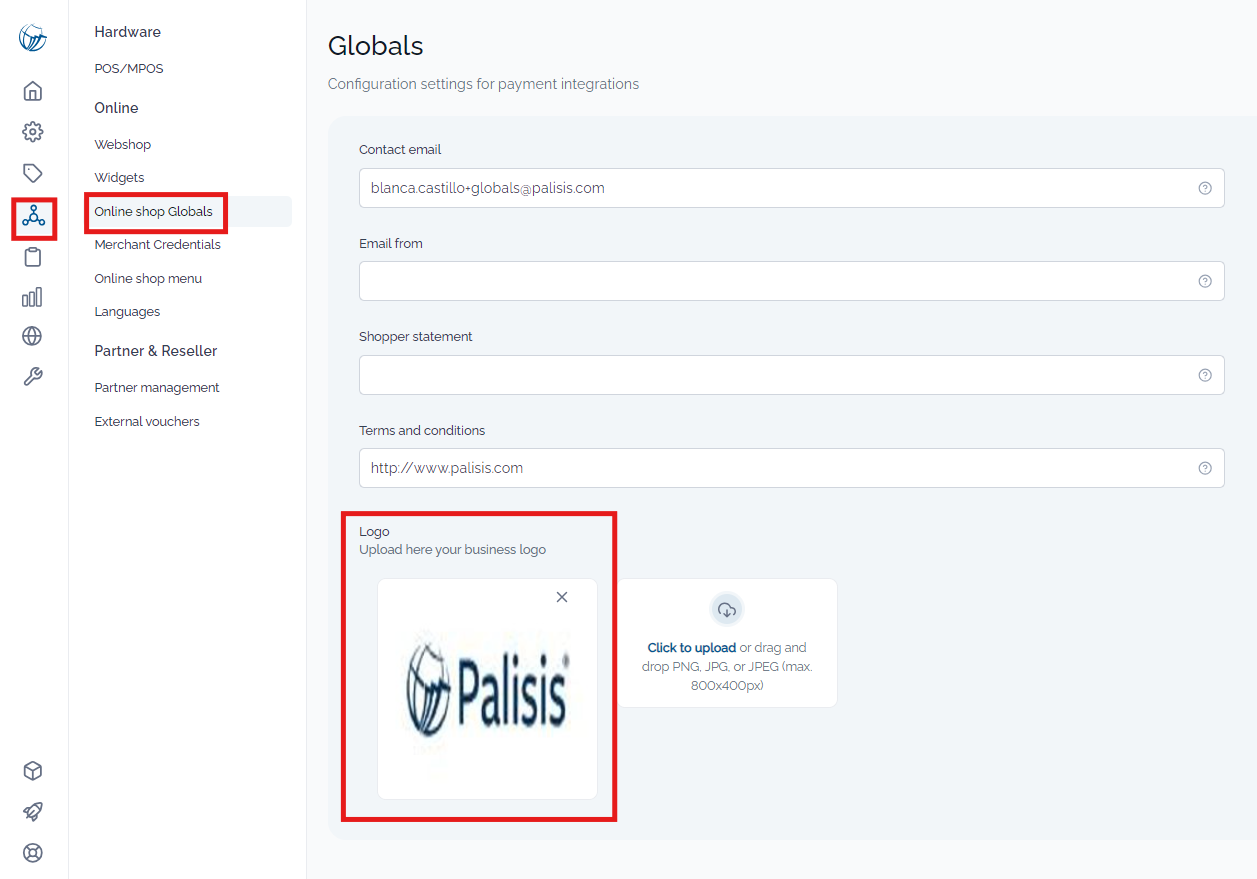Viewport: 1257px width, 879px height.
Task: Open Widgets menu item
Action: 120,178
